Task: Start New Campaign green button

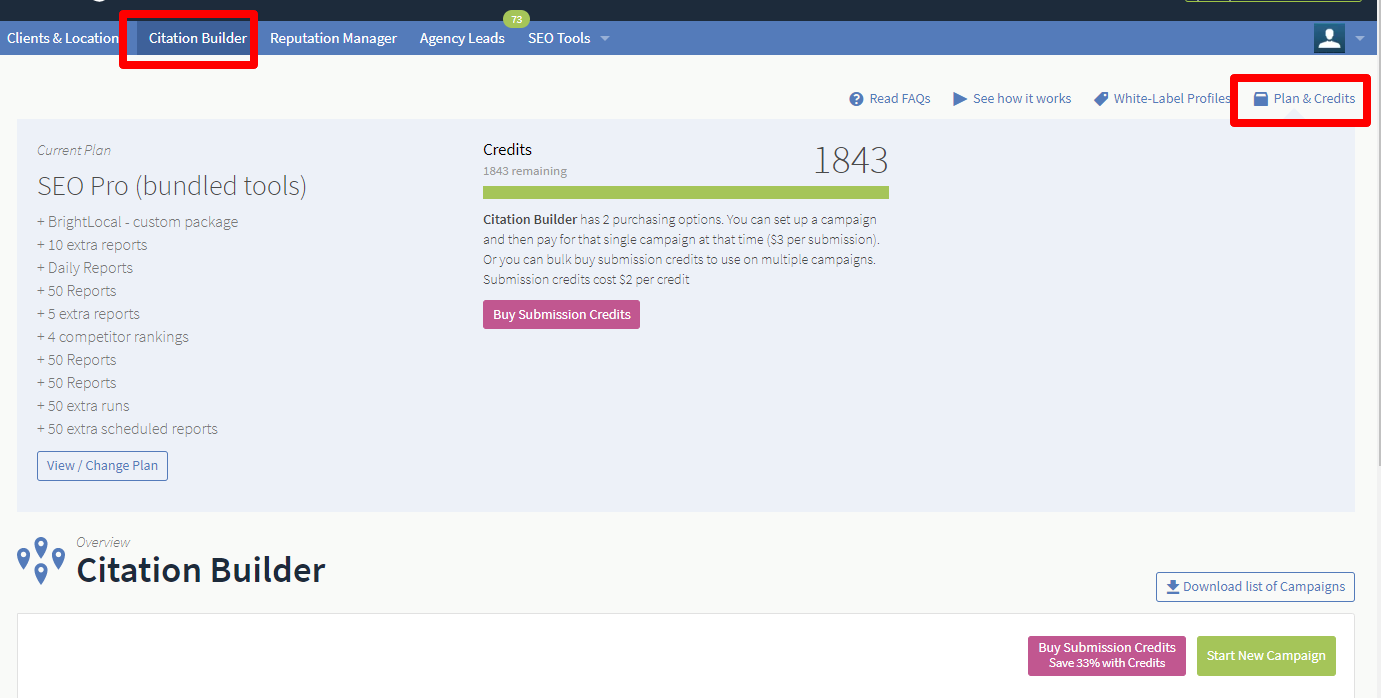Action: 1266,656
